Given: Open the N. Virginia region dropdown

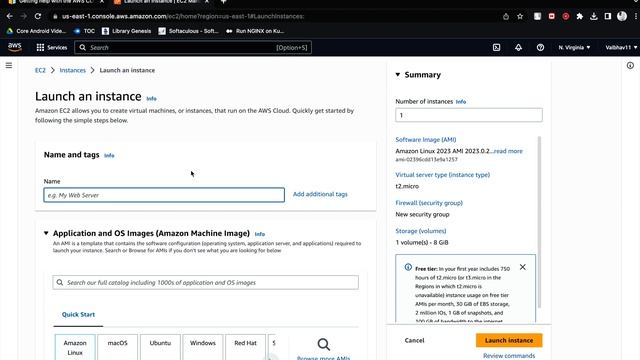Looking at the screenshot, I should pyautogui.click(x=574, y=47).
